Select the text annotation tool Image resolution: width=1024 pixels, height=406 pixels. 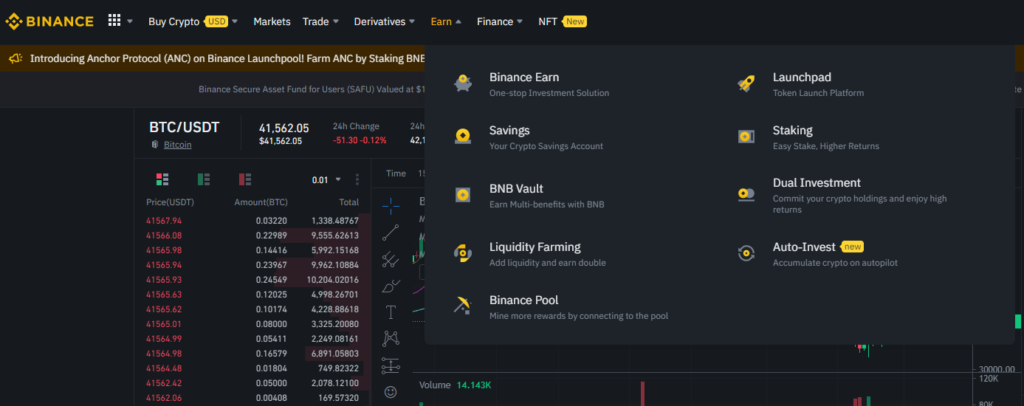click(x=391, y=312)
